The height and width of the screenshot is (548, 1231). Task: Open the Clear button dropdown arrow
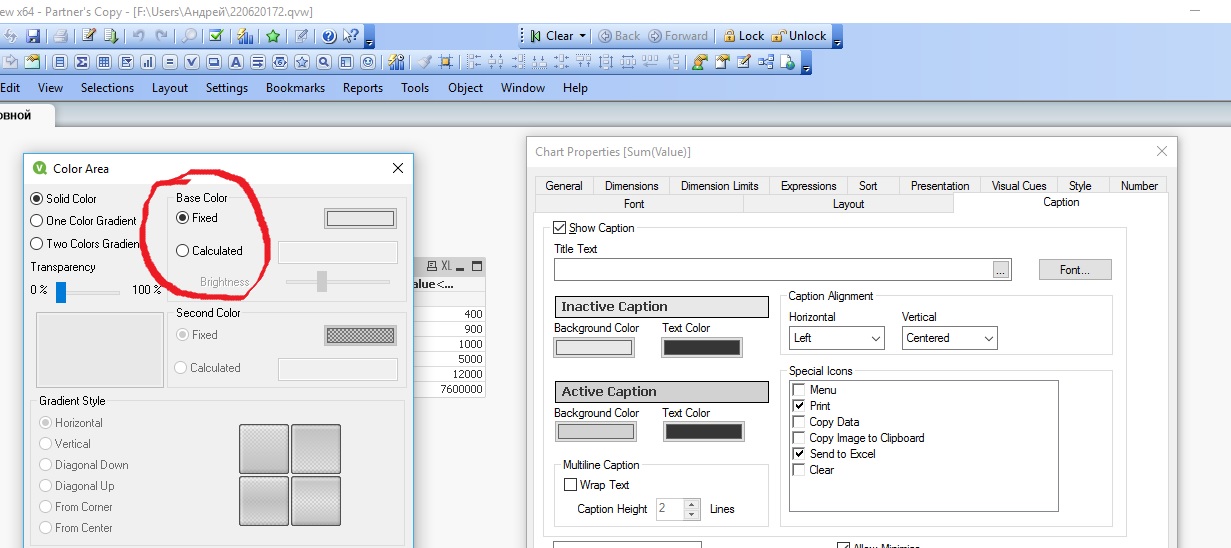click(x=582, y=36)
